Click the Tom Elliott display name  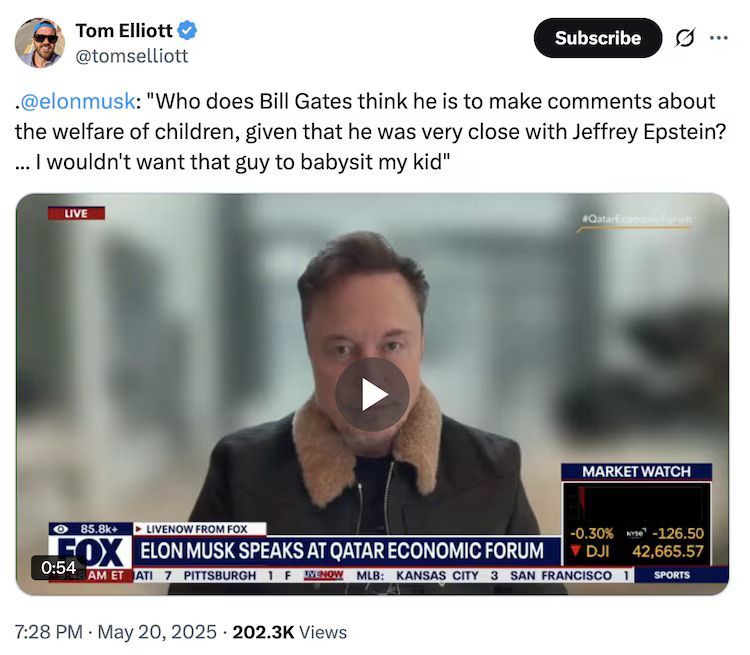124,30
